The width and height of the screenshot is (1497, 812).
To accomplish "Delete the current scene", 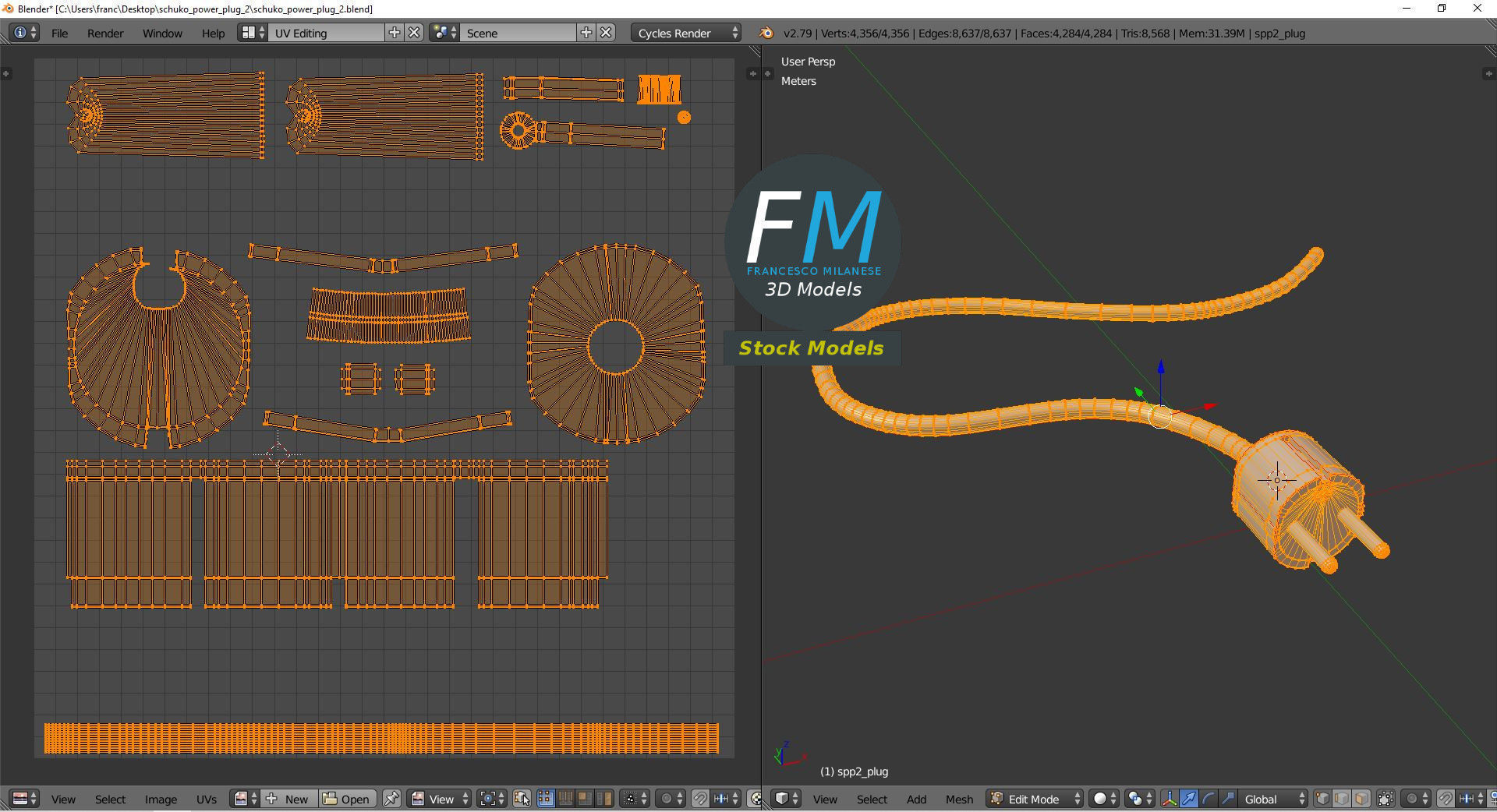I will (x=607, y=33).
